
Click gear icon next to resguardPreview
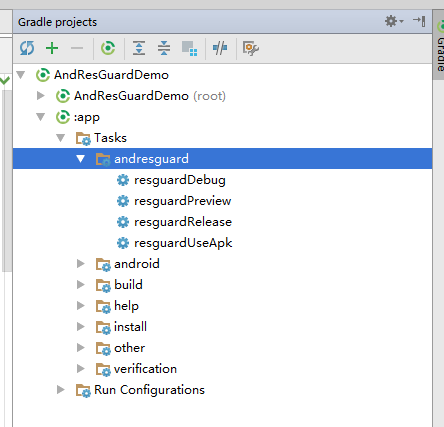click(x=123, y=201)
